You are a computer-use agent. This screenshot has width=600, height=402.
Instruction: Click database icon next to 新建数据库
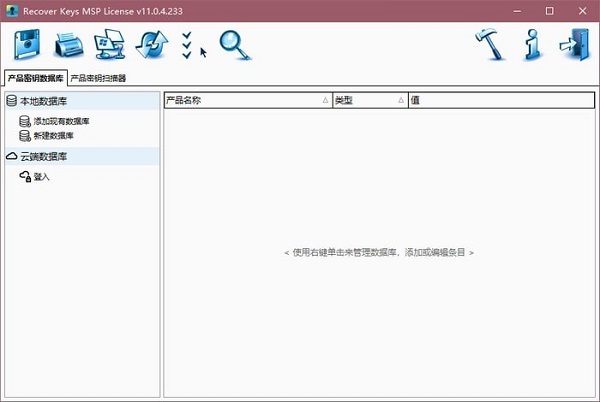tap(25, 136)
